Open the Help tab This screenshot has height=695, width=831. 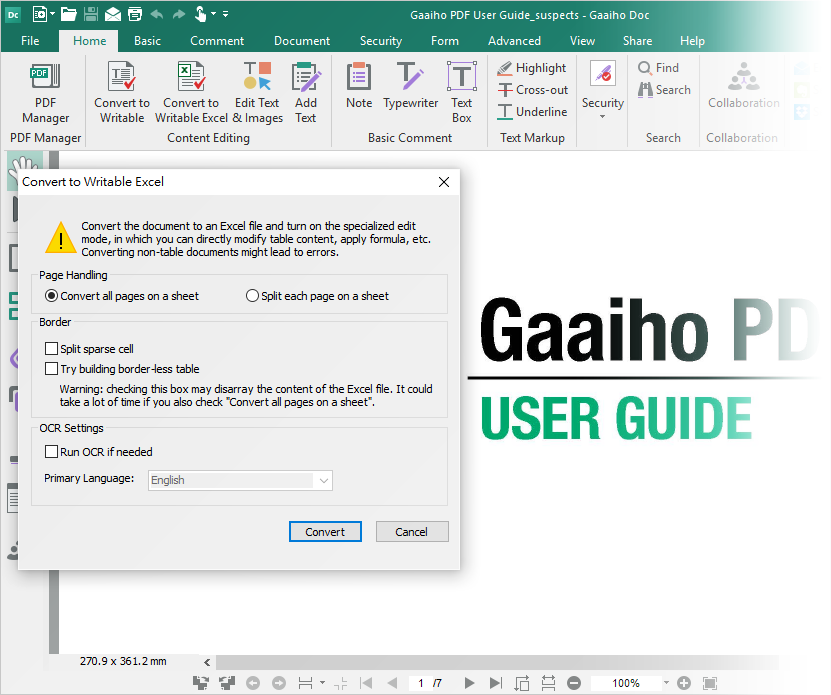tap(692, 41)
